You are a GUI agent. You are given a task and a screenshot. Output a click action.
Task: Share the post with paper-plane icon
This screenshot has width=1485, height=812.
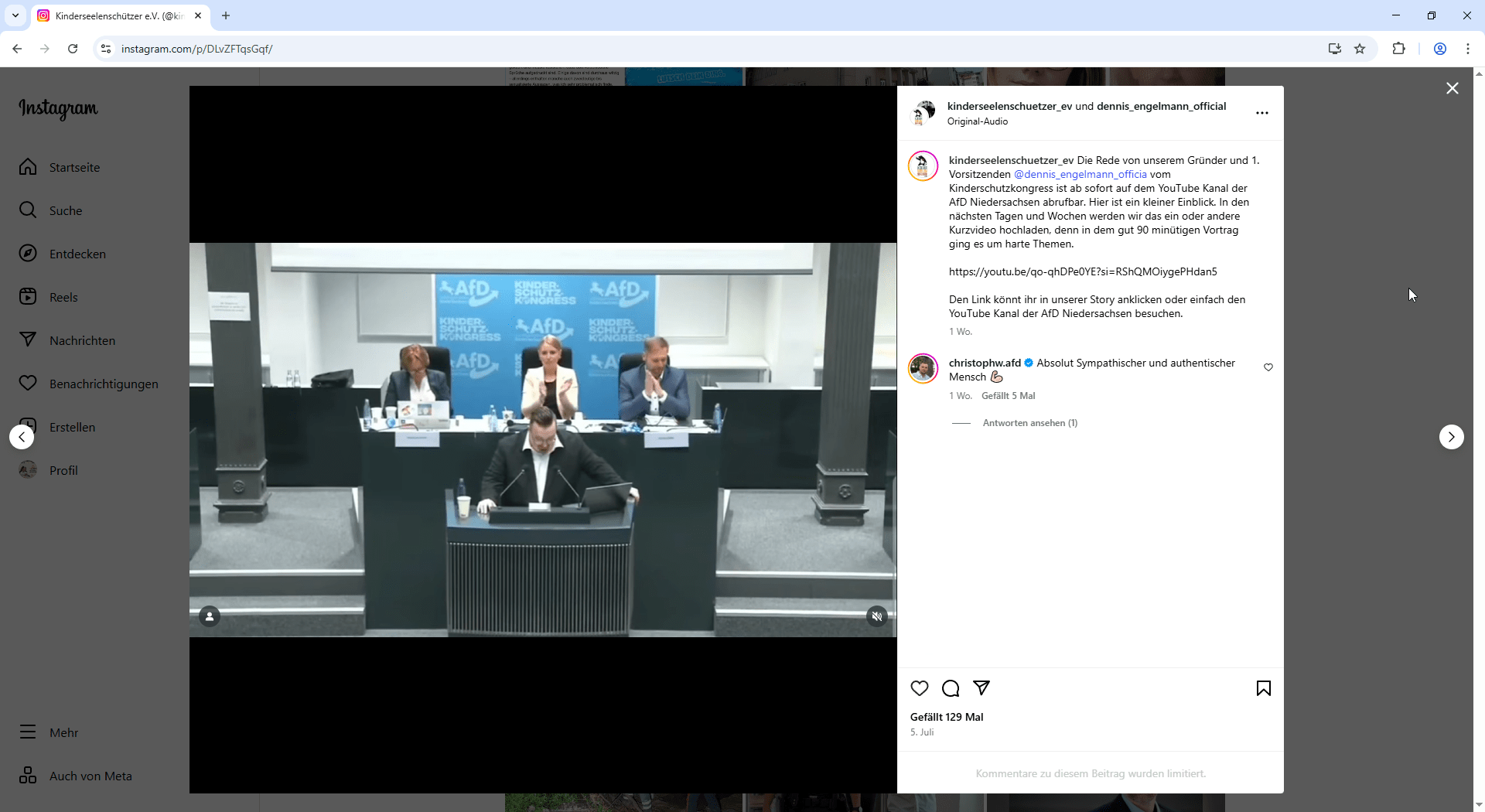(981, 688)
